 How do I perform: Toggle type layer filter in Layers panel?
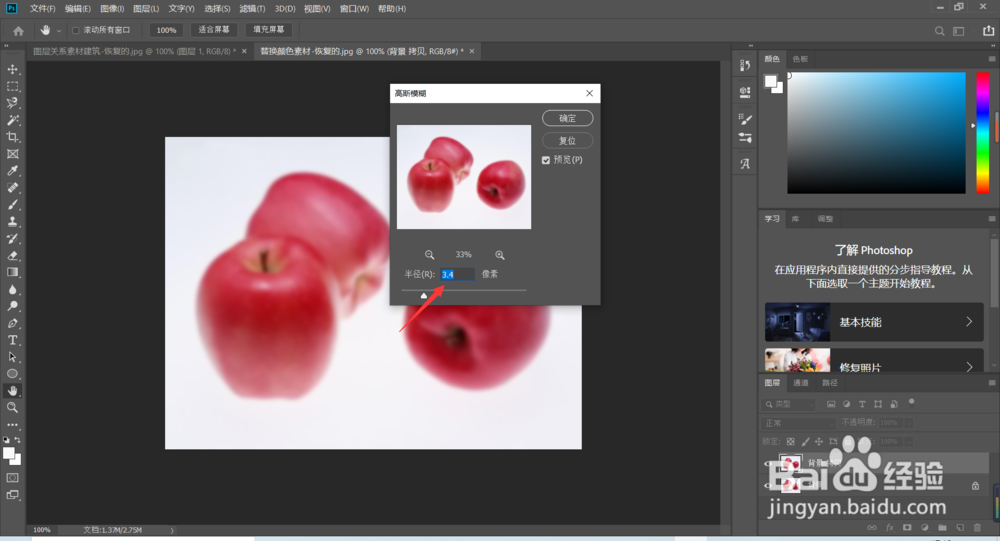862,404
